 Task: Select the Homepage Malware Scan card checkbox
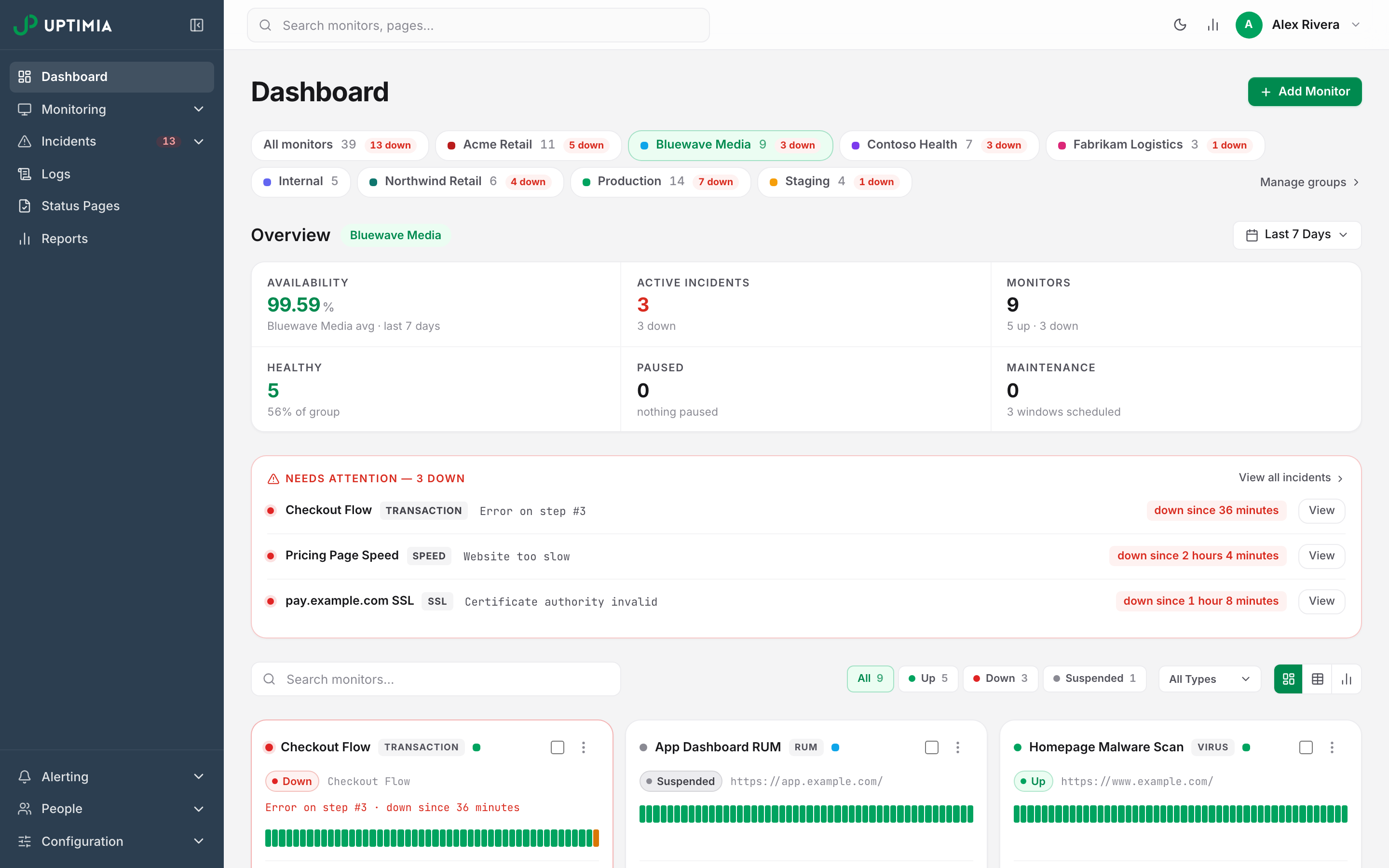[x=1306, y=747]
